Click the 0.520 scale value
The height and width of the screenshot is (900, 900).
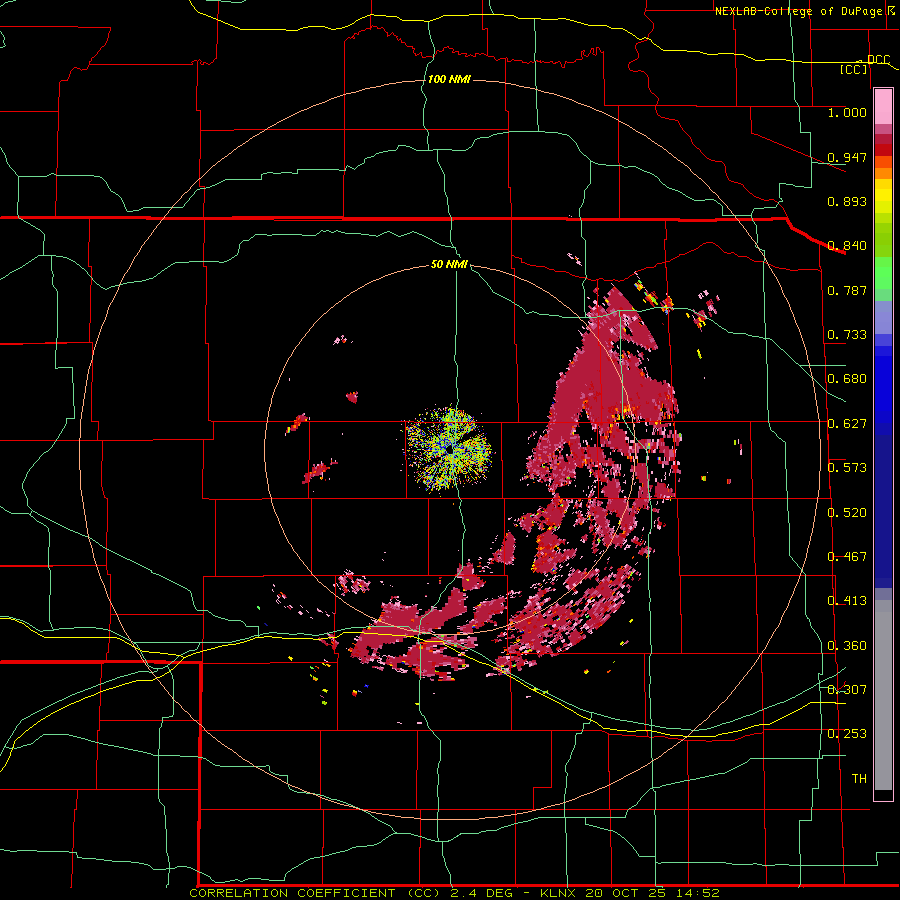click(x=847, y=513)
